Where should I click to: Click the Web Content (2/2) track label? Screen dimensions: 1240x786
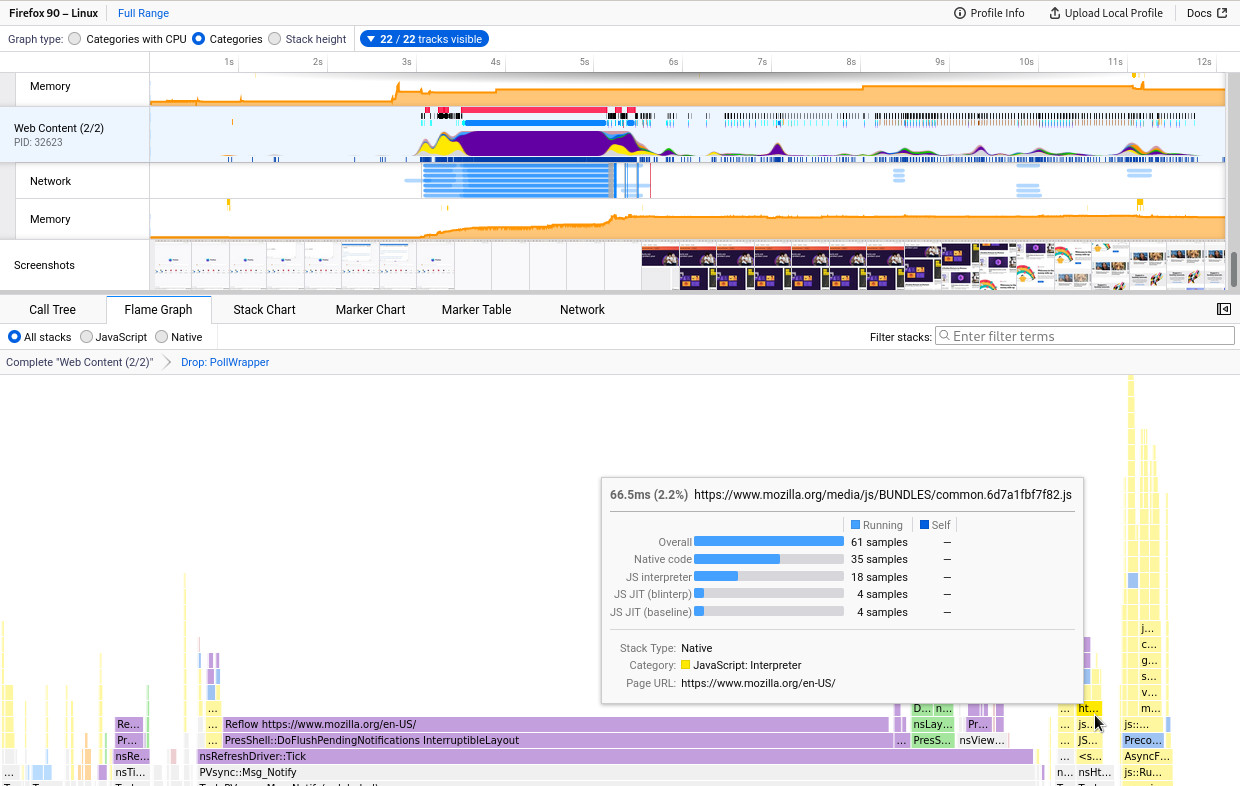tap(59, 128)
